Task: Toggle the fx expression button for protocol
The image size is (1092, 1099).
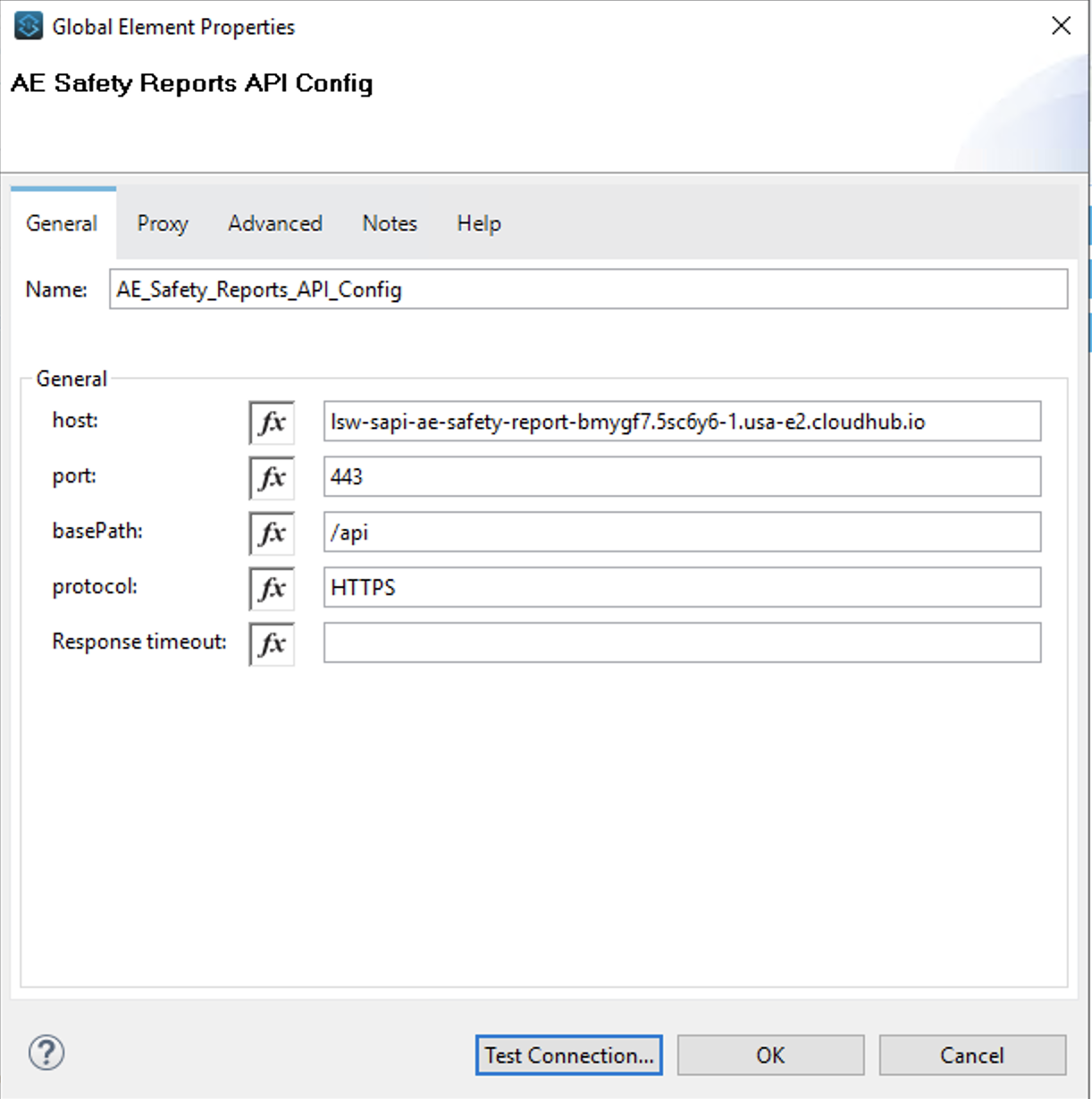Action: tap(272, 589)
